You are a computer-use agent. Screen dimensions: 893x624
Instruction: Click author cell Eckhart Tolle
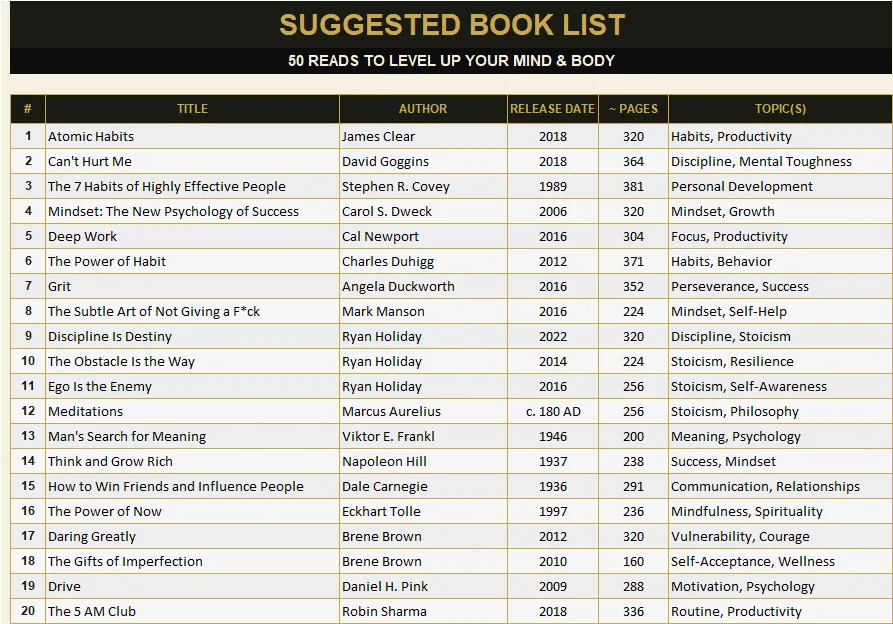[x=423, y=511]
